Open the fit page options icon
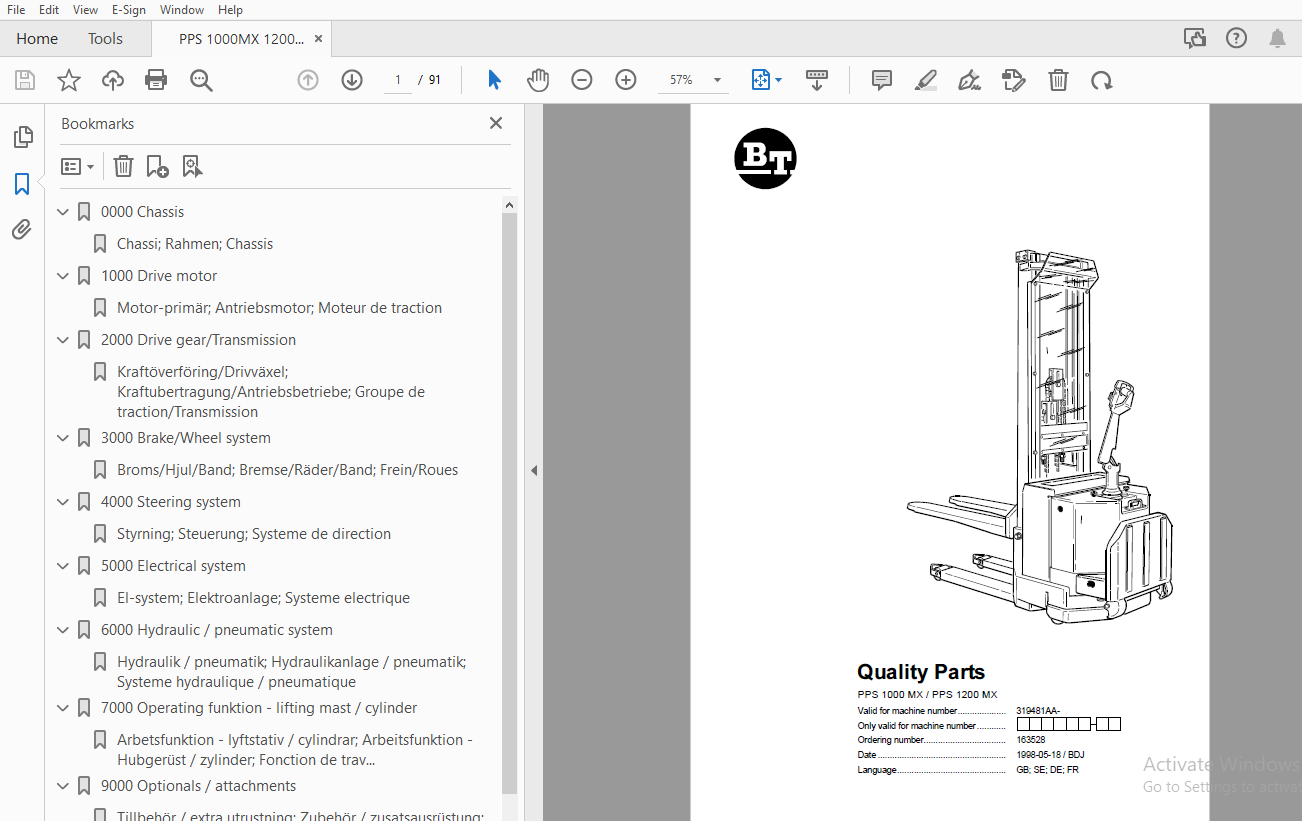This screenshot has width=1302, height=821. tap(766, 80)
